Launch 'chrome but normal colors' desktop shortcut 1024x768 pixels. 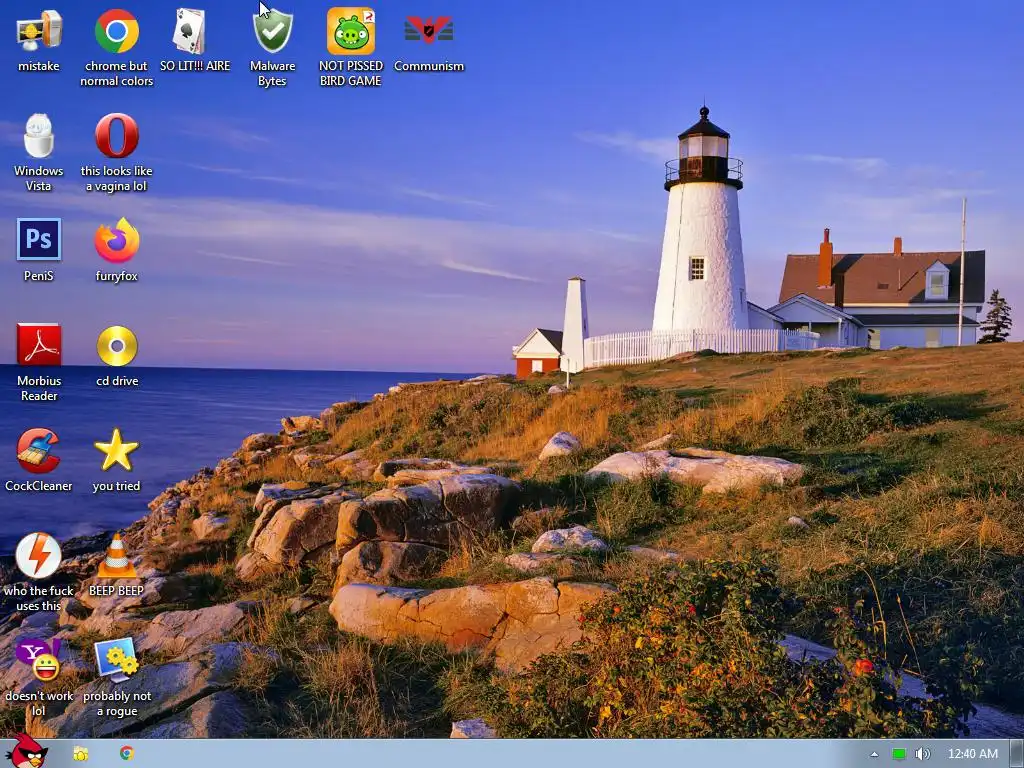[x=116, y=31]
